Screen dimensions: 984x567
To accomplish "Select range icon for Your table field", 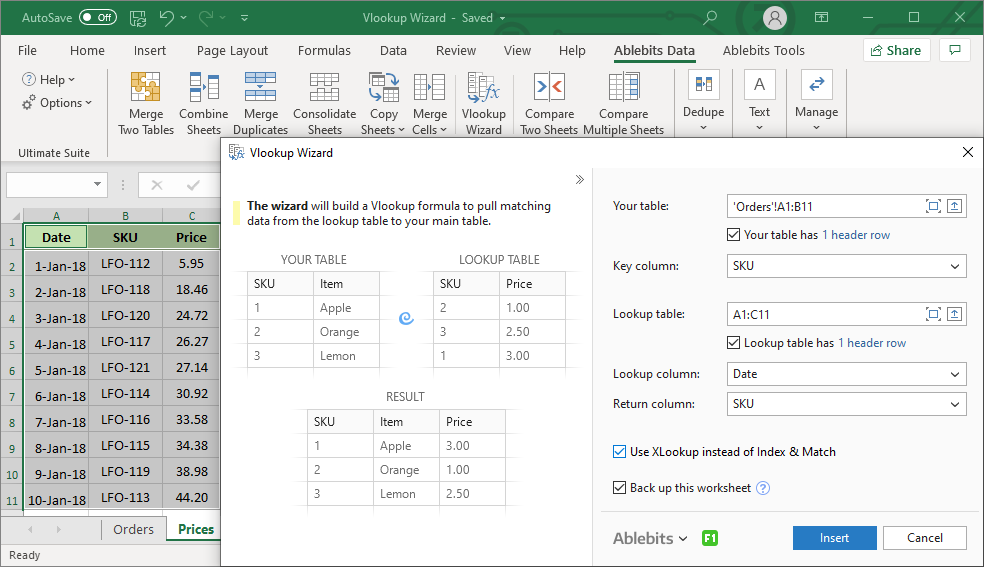I will (933, 206).
